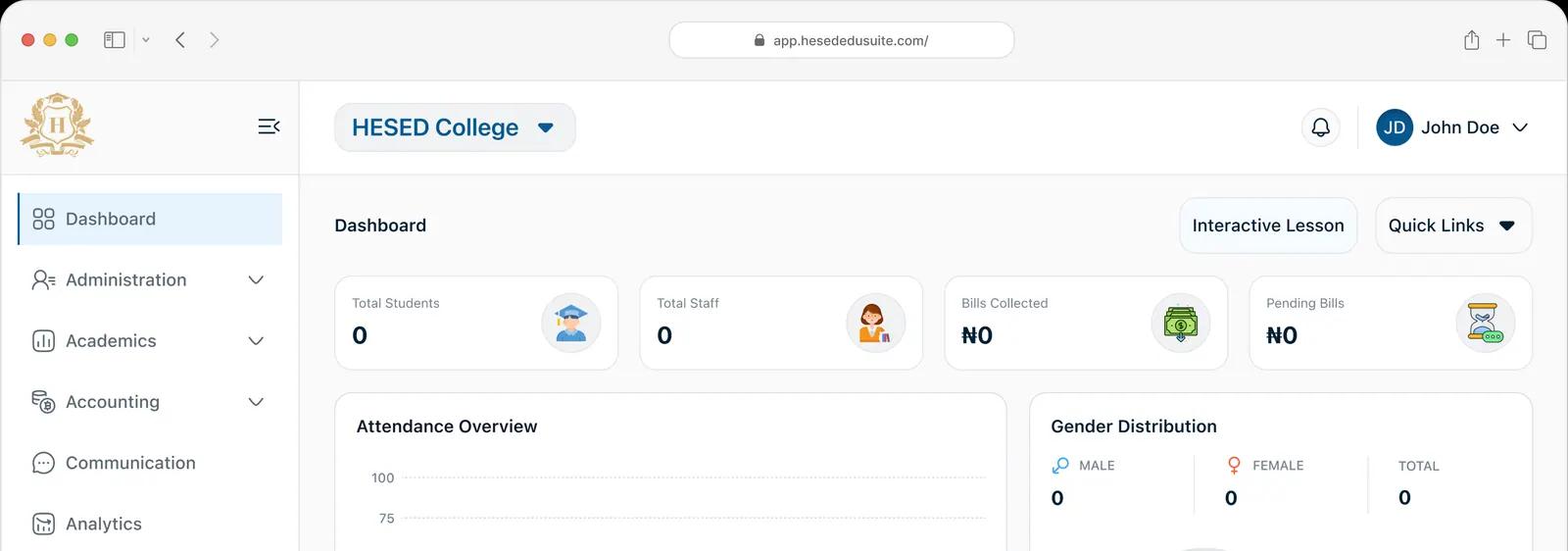Click the John Doe username label
The height and width of the screenshot is (551, 1568).
tap(1460, 127)
